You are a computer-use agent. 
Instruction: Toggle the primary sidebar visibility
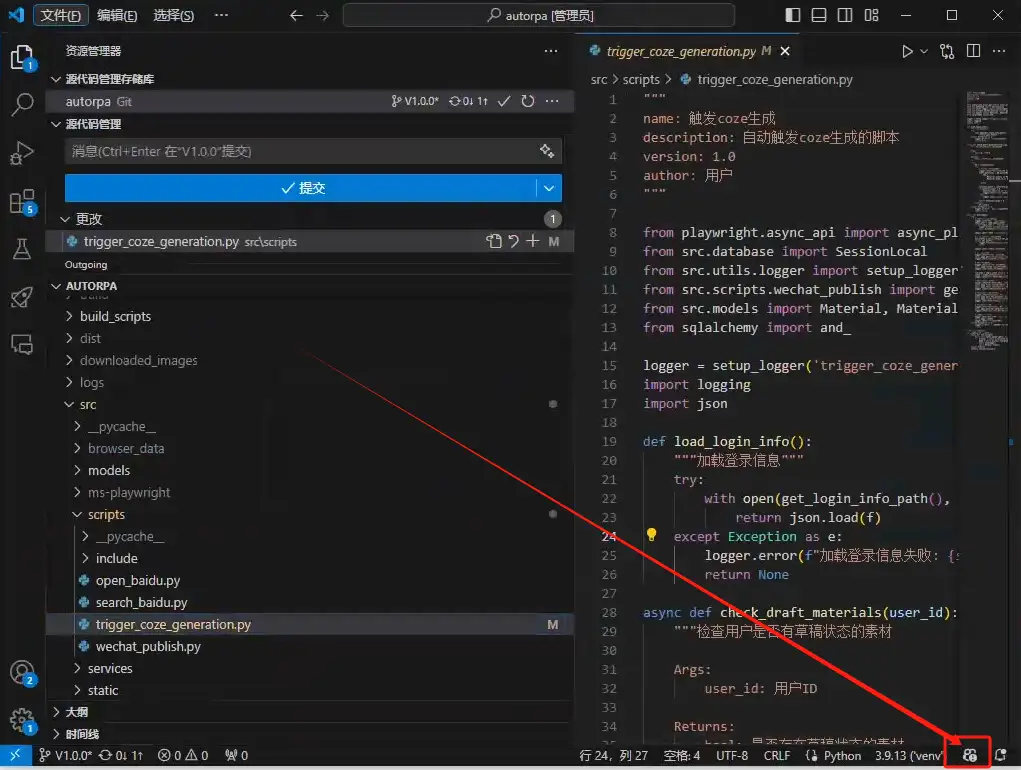[793, 15]
